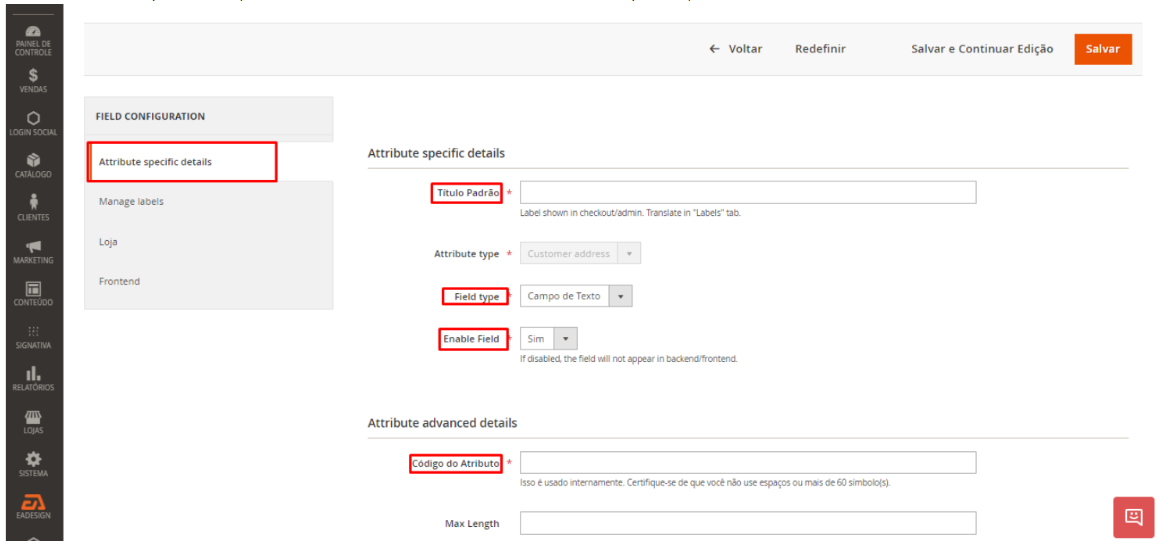Go back using the Voltar button

(x=736, y=49)
